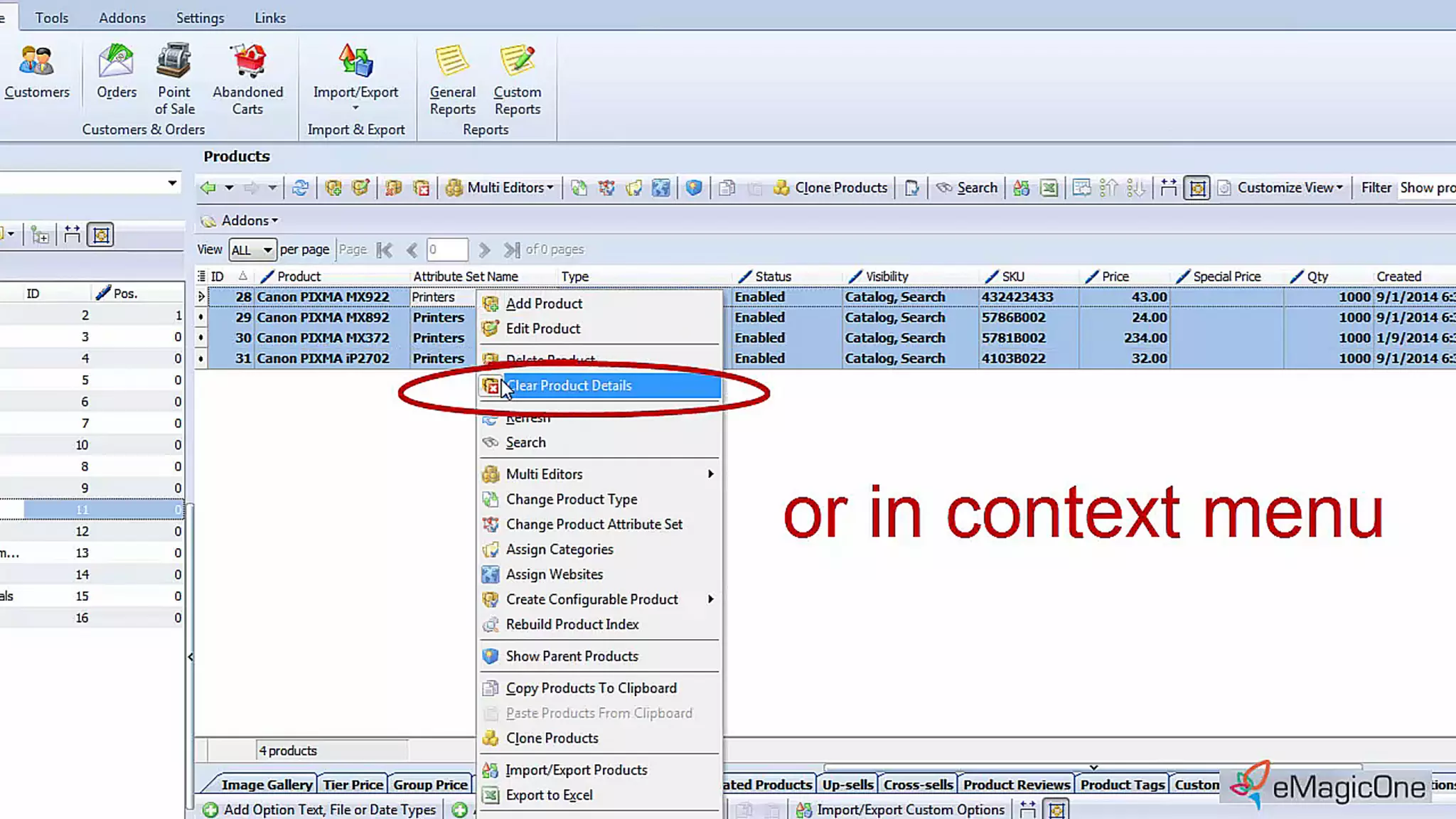Click the page number input field
Image resolution: width=1456 pixels, height=819 pixels.
(x=446, y=250)
